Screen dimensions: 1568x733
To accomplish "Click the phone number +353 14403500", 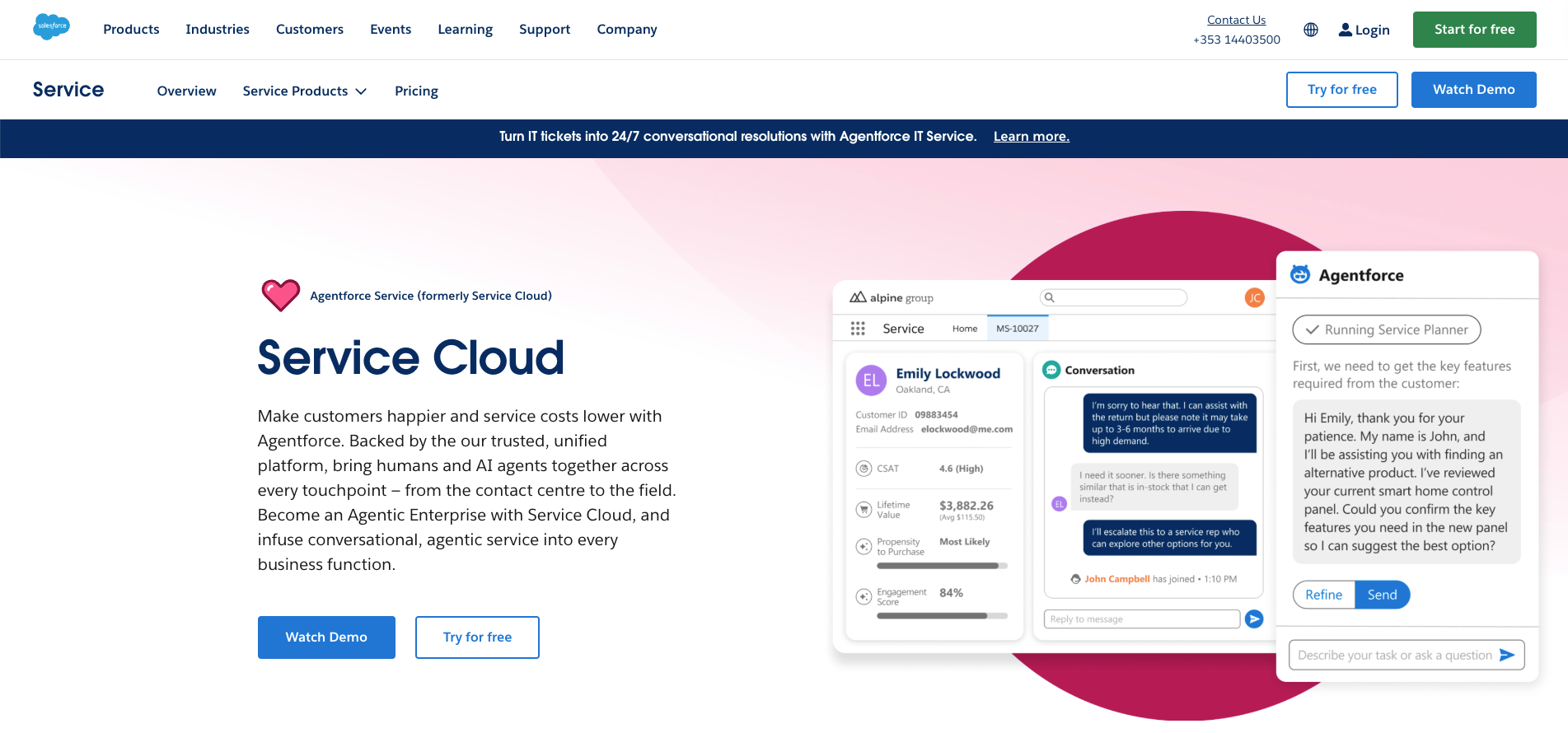I will pos(1236,40).
